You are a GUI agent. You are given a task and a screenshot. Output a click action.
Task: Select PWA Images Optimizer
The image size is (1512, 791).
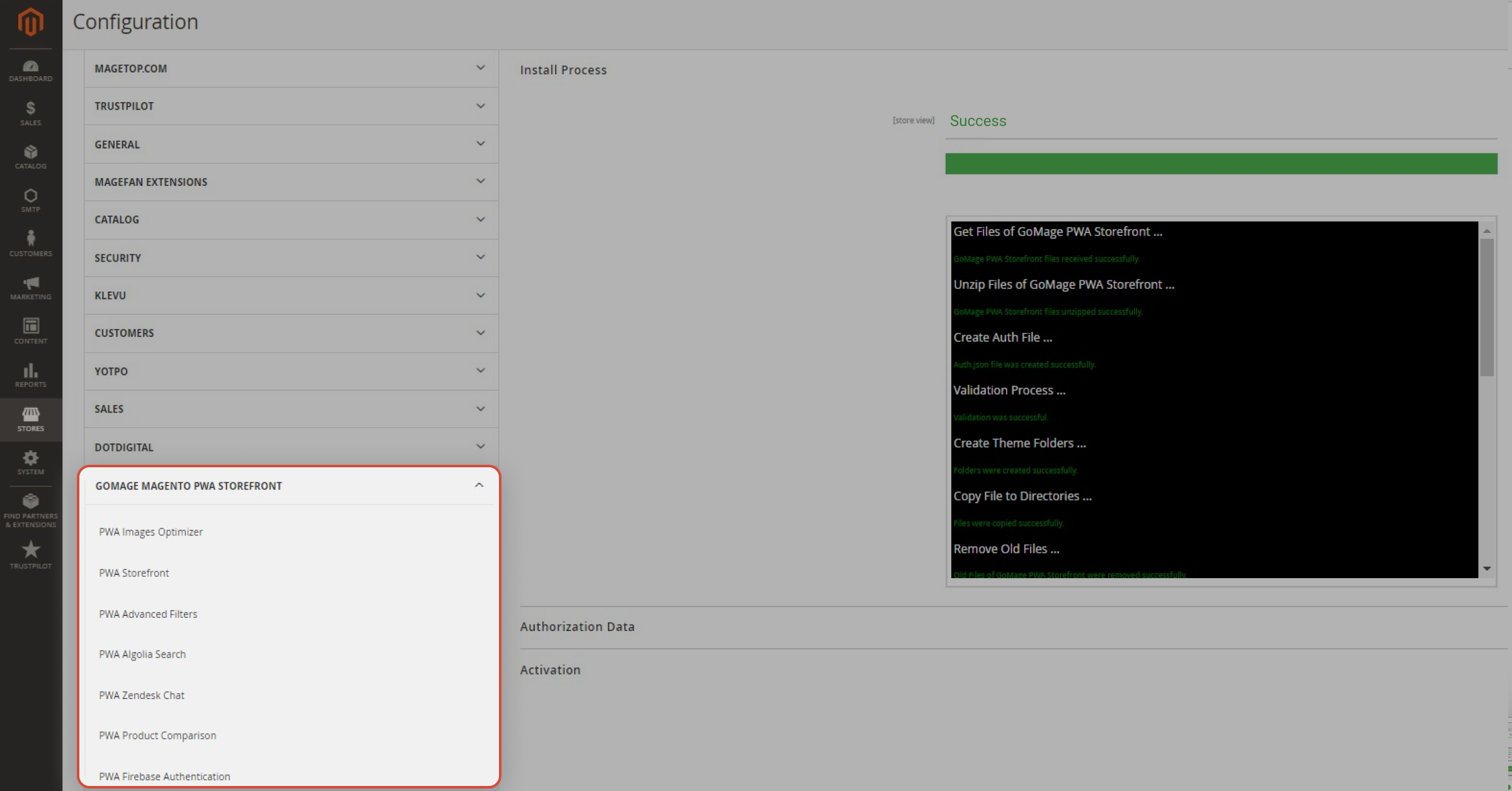click(151, 532)
